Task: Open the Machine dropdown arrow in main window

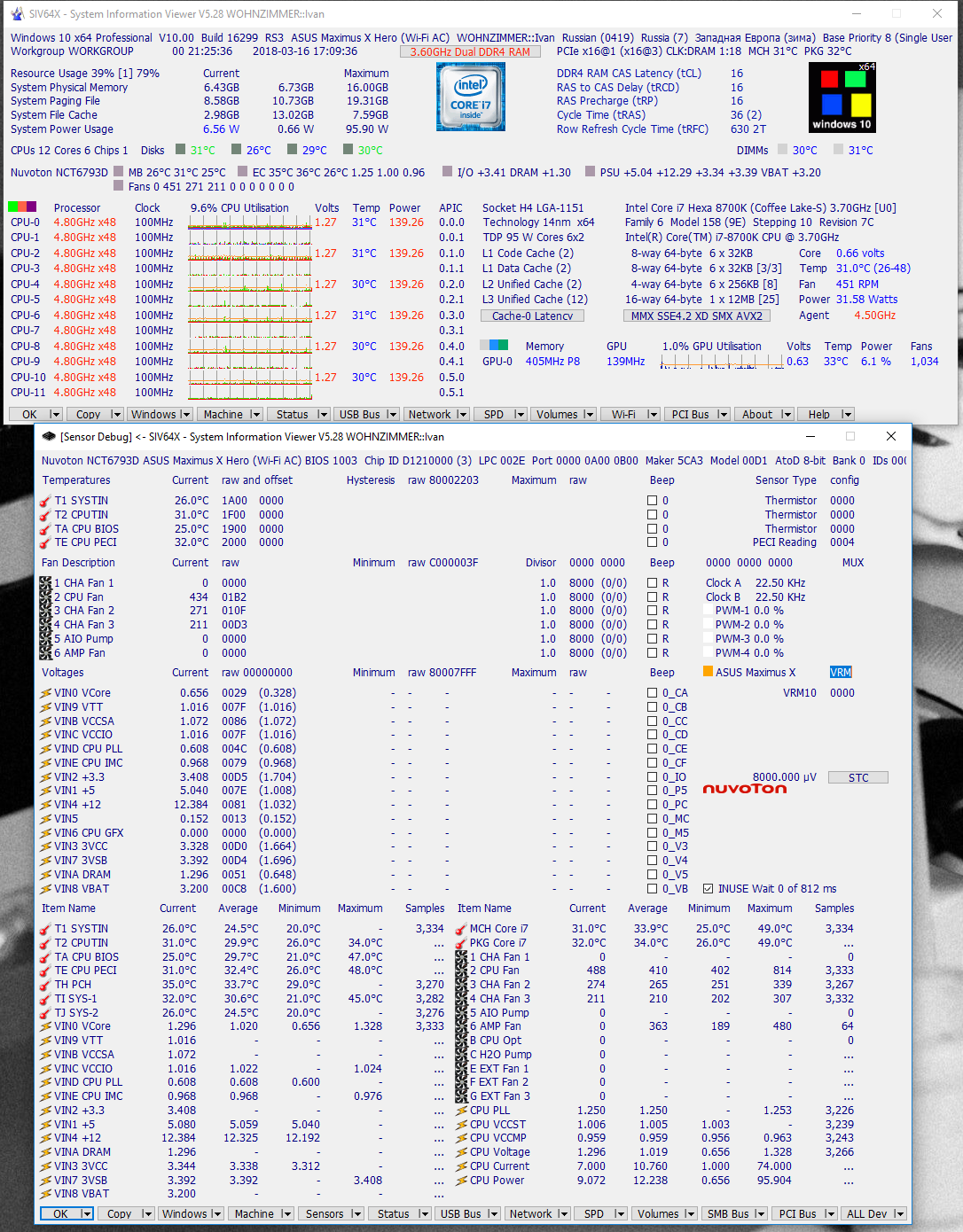Action: click(255, 415)
